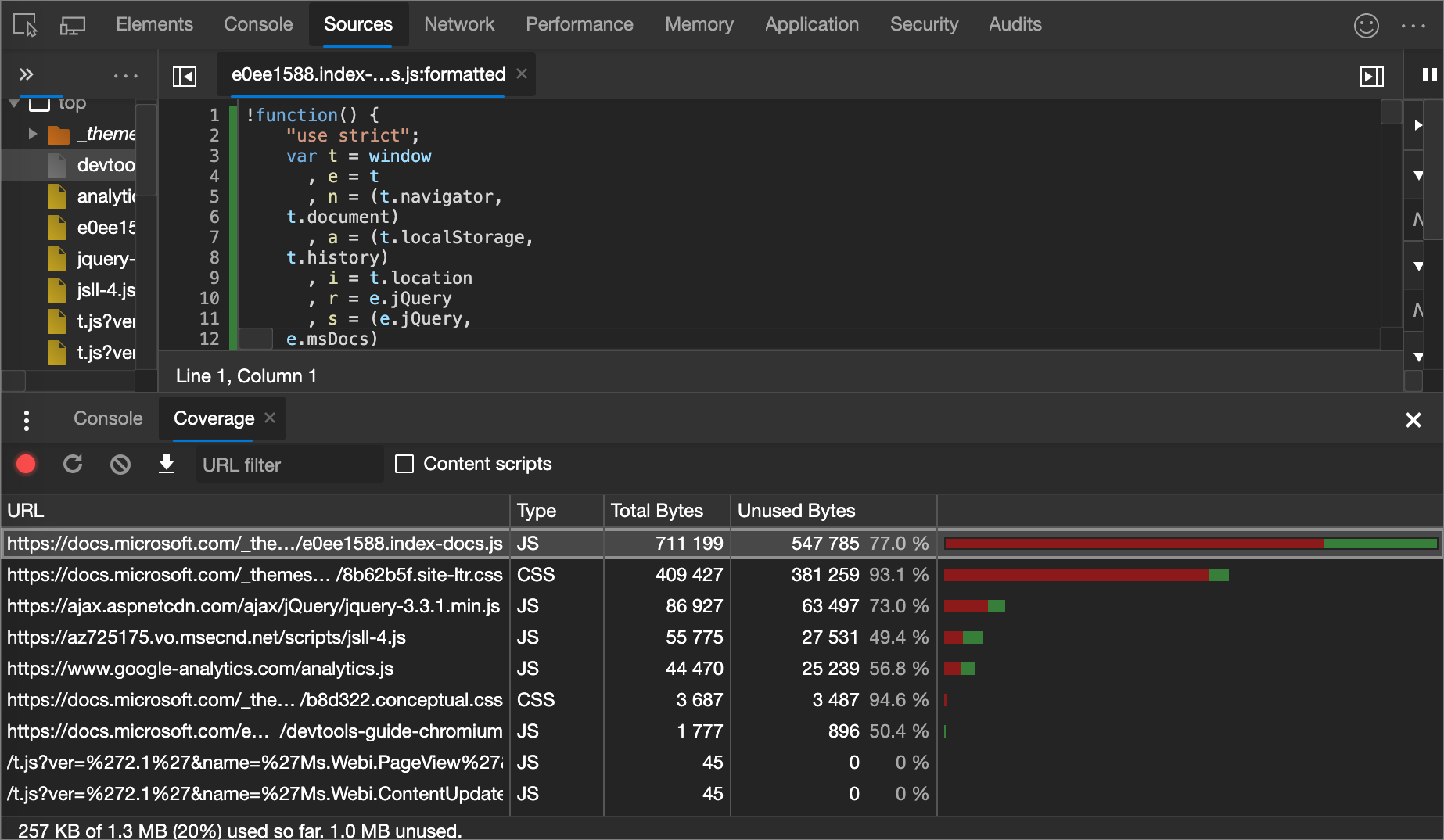This screenshot has width=1444, height=840.
Task: Close the e0ee1588 formatted file tab
Action: coord(522,74)
